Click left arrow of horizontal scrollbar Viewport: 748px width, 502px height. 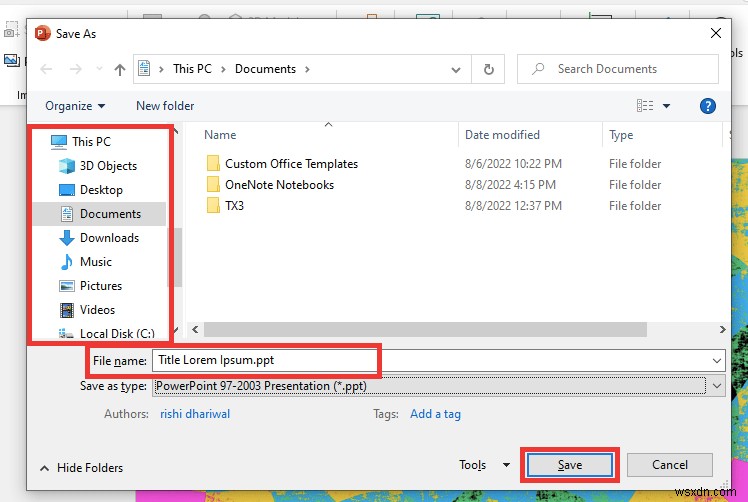pyautogui.click(x=195, y=329)
